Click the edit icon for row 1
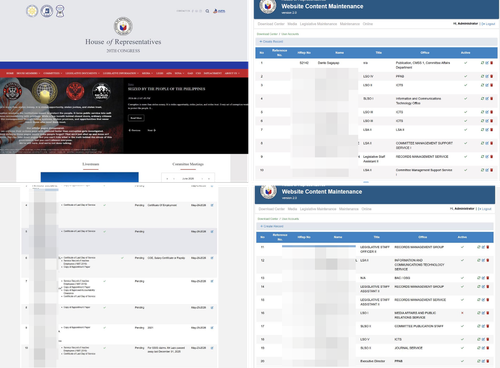This screenshot has height=368, width=500. pyautogui.click(x=487, y=63)
